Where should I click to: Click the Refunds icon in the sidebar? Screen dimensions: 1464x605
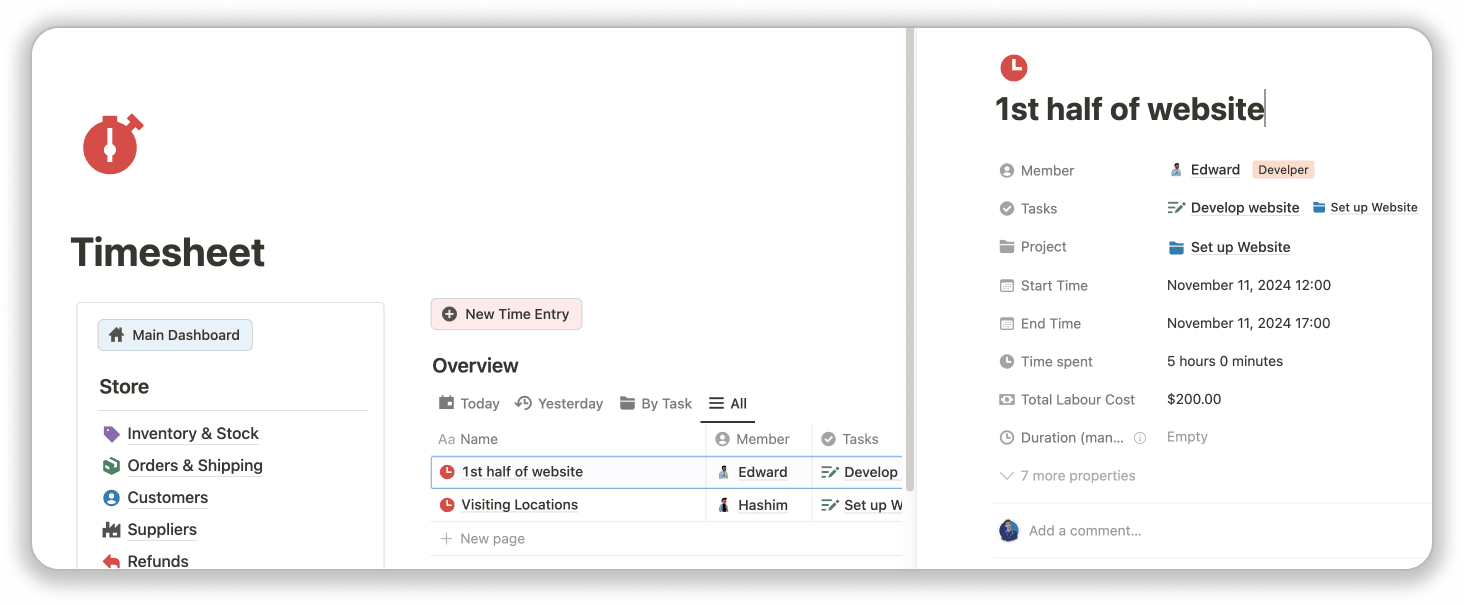tap(109, 561)
